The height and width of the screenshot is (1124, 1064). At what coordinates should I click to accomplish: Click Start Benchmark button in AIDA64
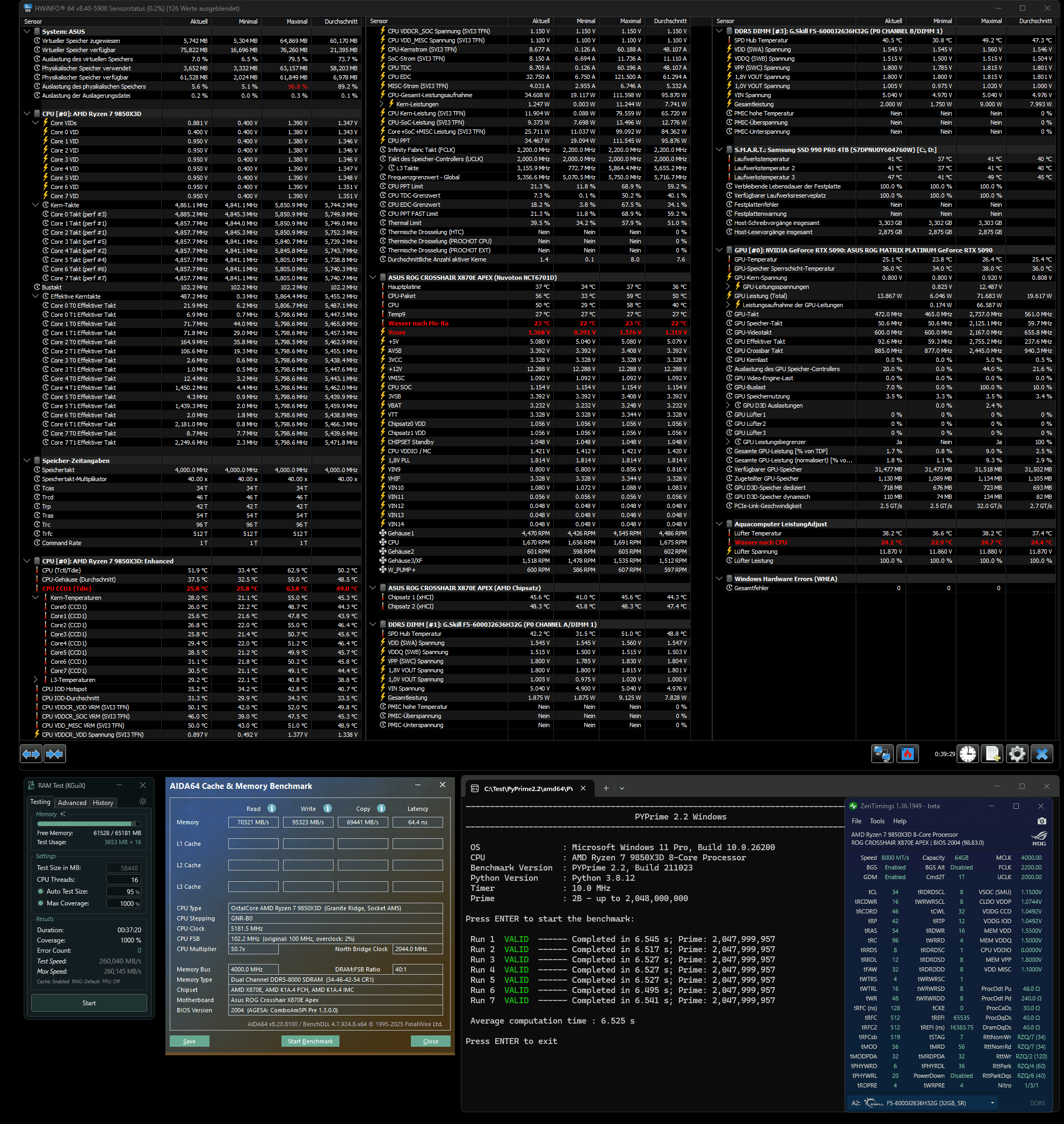click(310, 1041)
